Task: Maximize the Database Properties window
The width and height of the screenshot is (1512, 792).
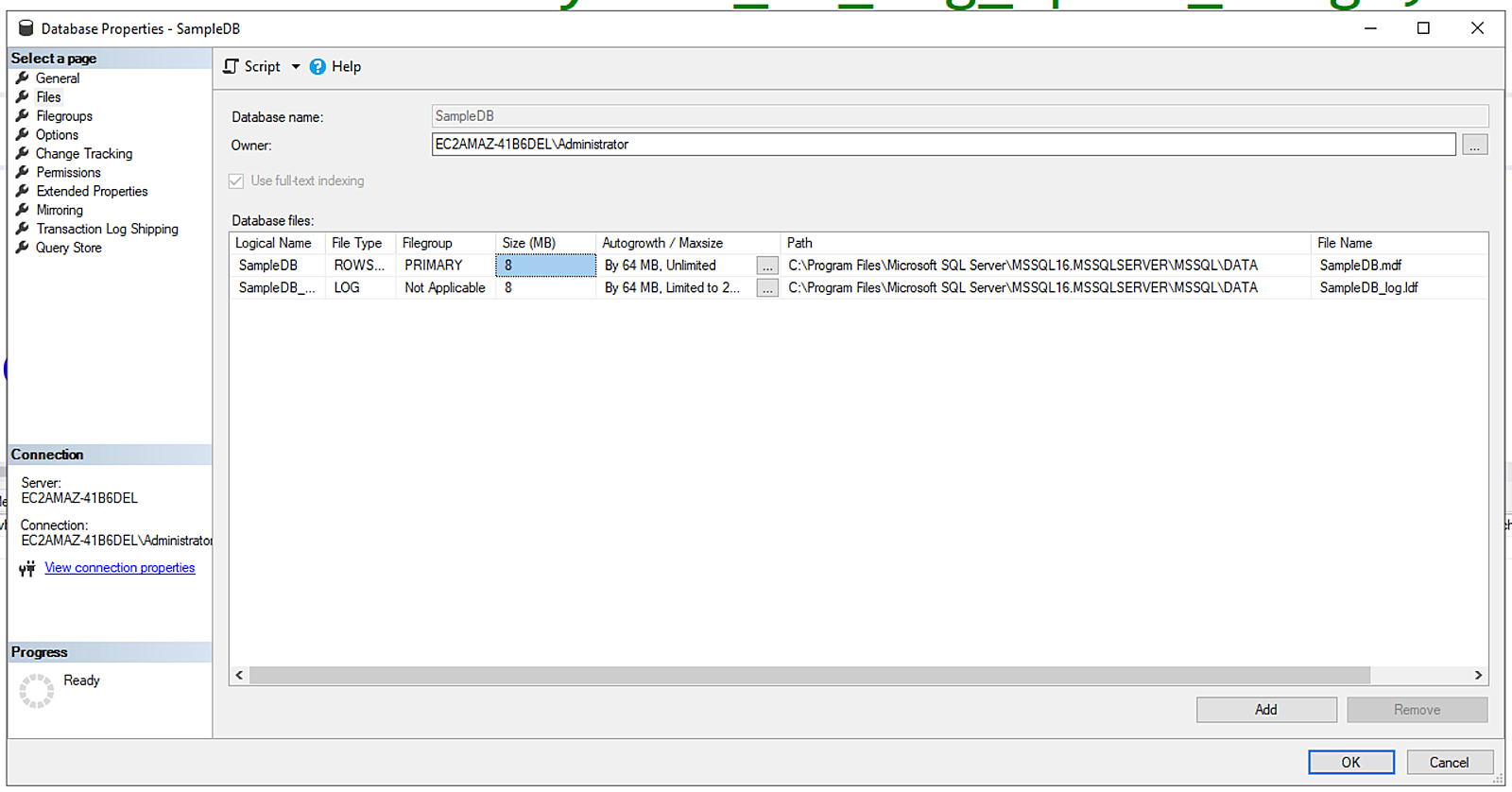Action: click(1423, 28)
